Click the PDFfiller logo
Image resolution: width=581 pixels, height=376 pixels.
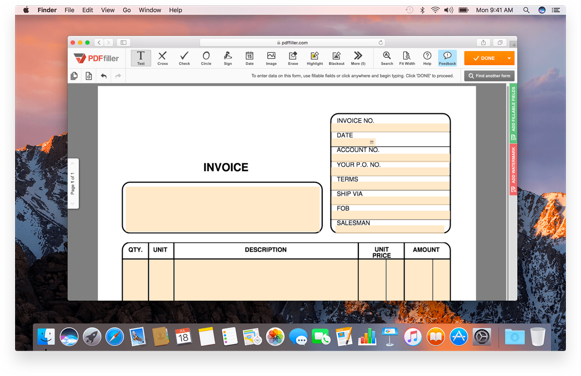click(x=96, y=58)
